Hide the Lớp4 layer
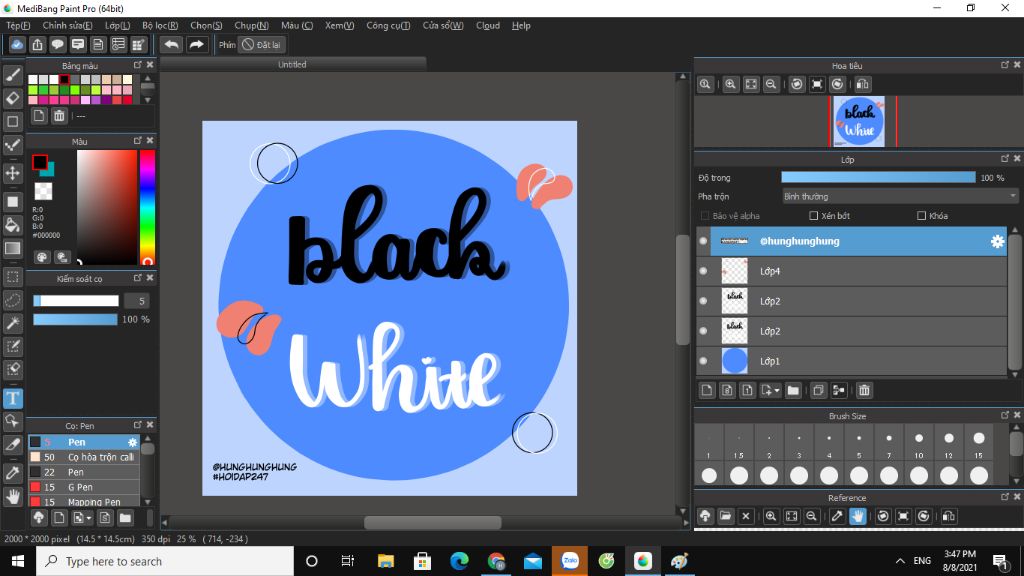Viewport: 1024px width, 576px height. coord(703,271)
